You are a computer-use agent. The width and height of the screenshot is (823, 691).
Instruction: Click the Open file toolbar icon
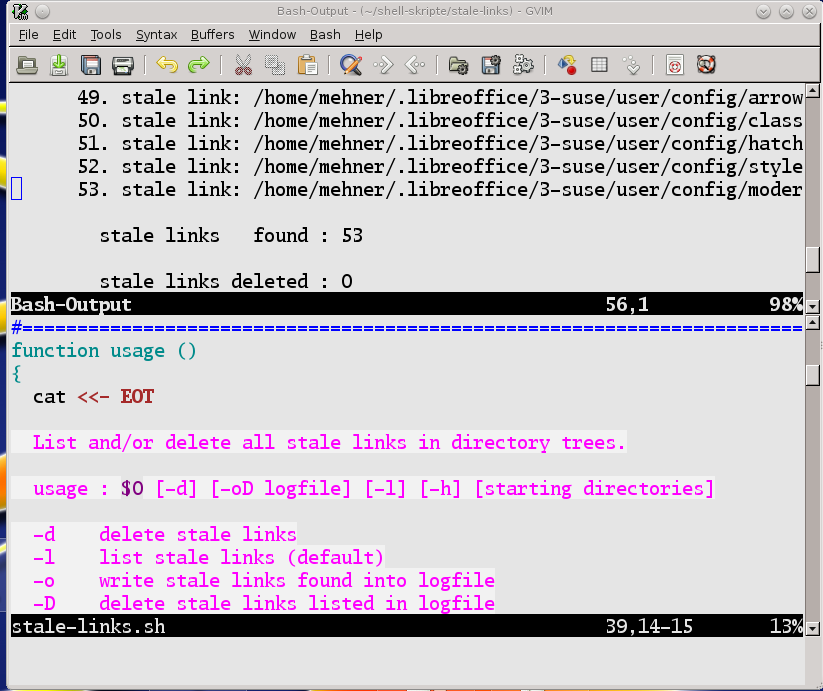click(x=27, y=65)
